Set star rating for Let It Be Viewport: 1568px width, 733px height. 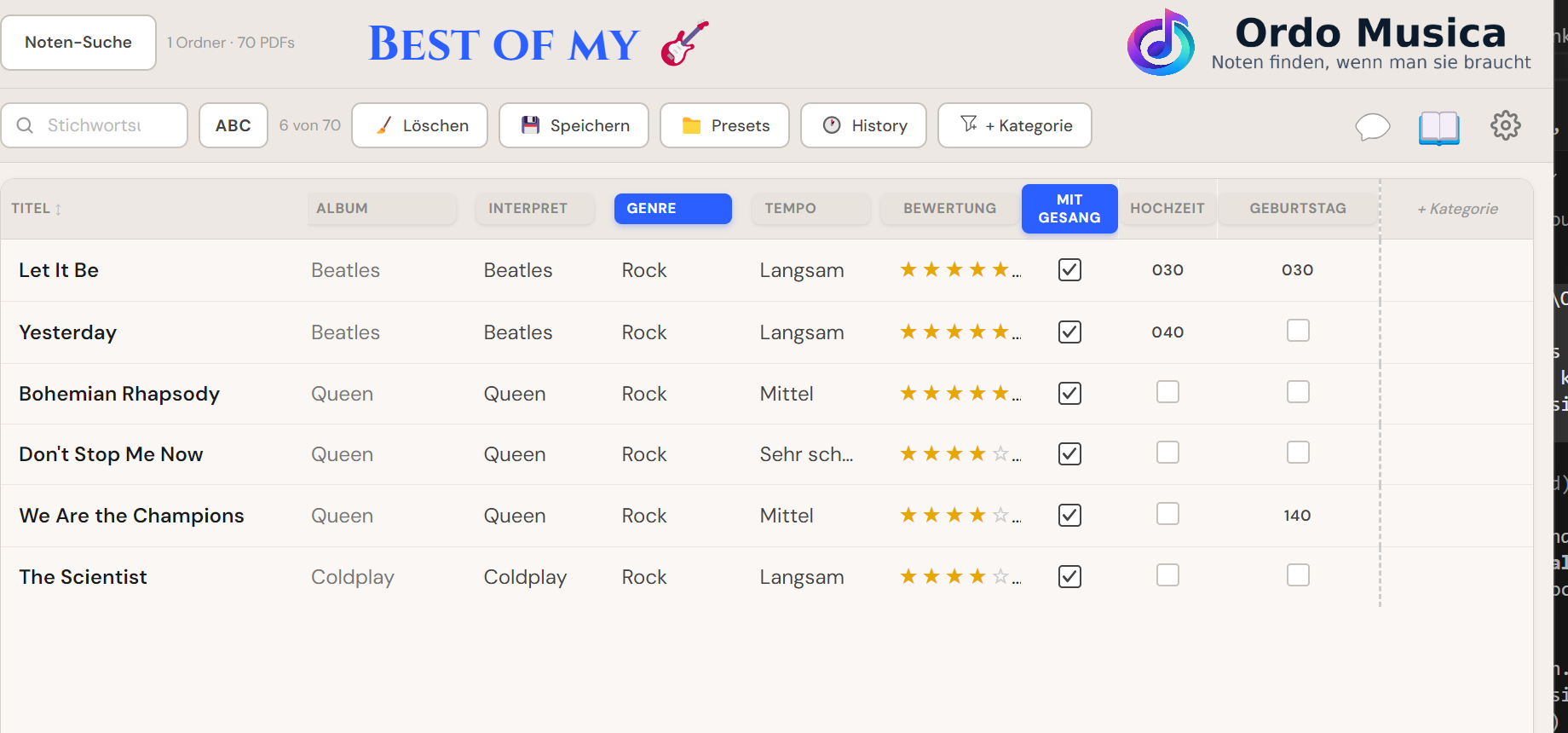click(x=955, y=270)
